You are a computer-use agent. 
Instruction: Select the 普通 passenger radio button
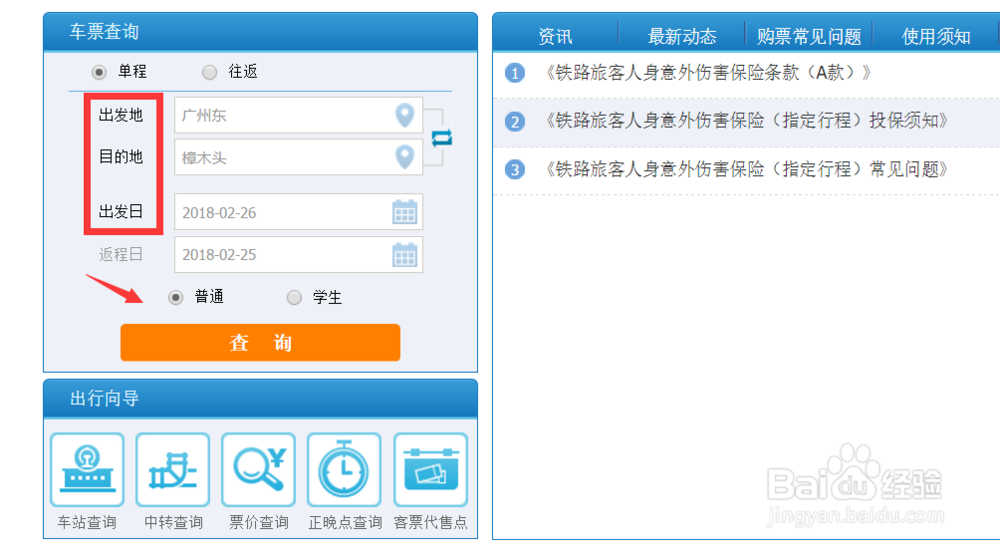coord(175,297)
